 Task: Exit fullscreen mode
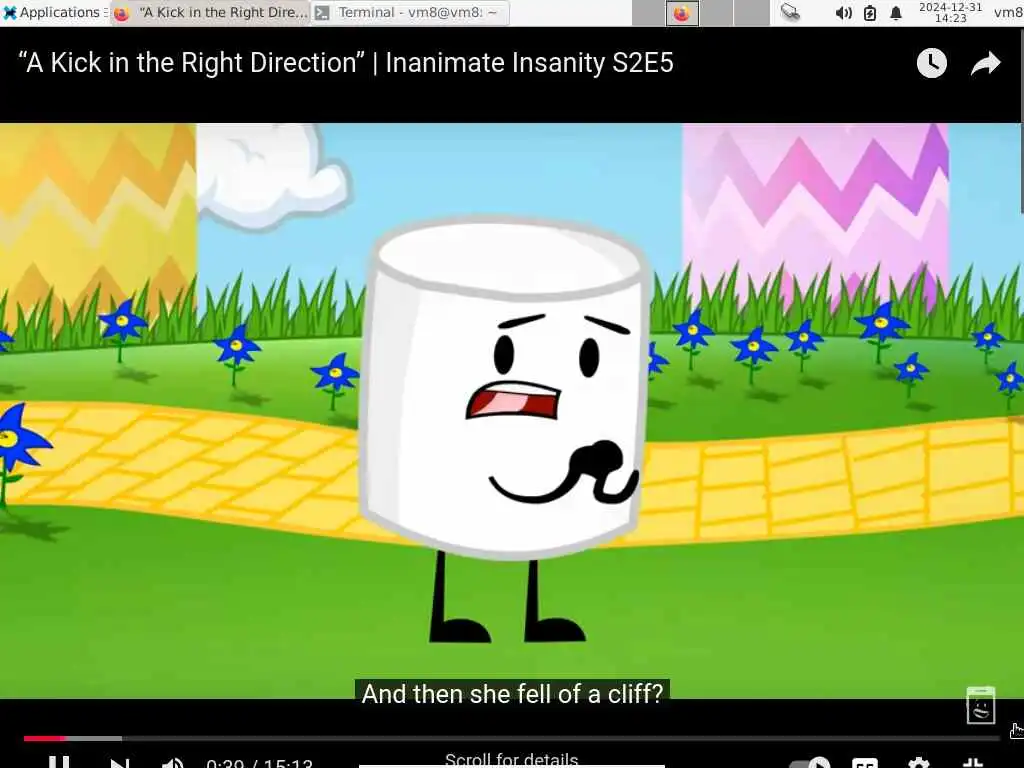[972, 763]
